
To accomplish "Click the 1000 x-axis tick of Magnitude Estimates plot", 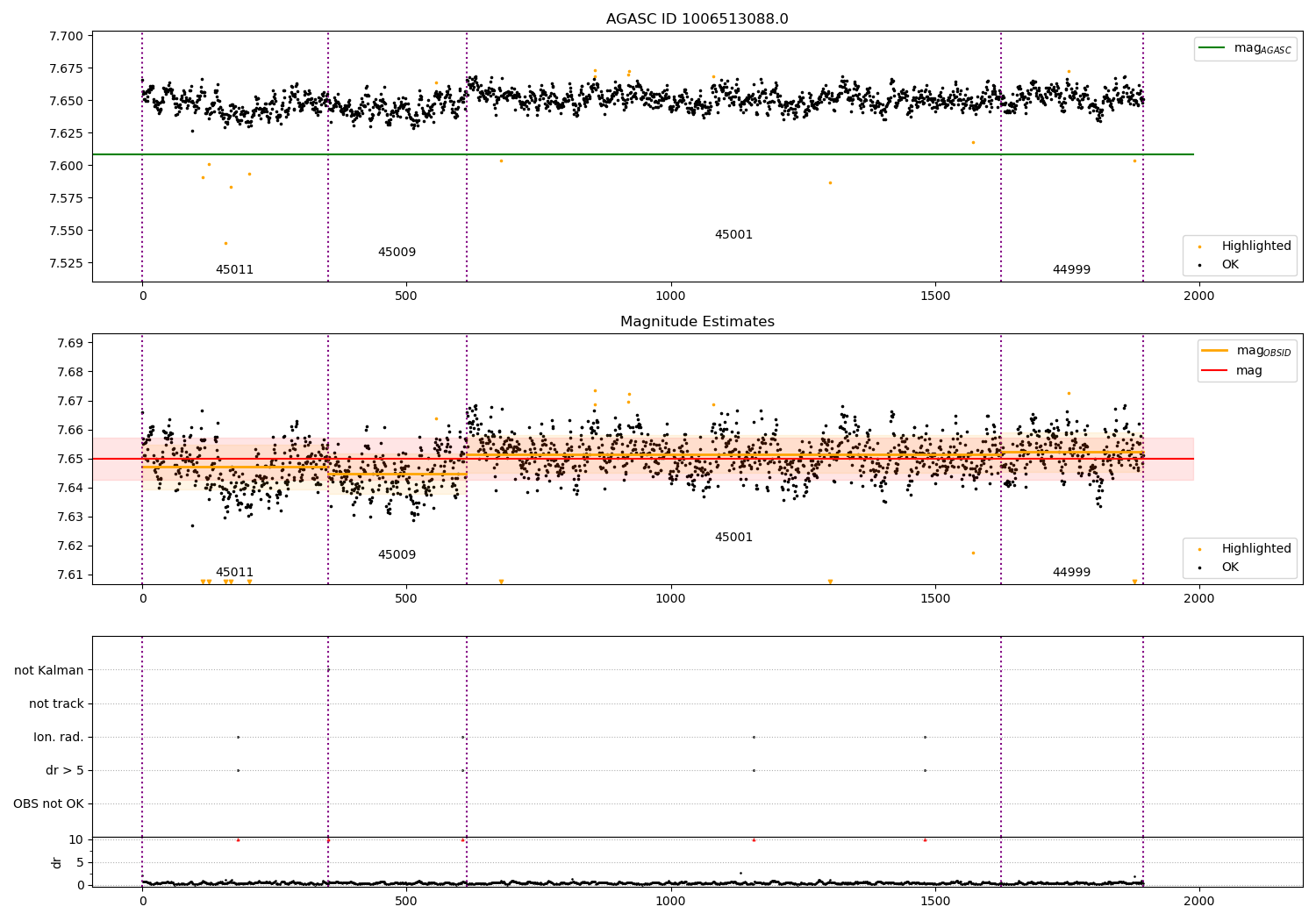I will pyautogui.click(x=670, y=598).
